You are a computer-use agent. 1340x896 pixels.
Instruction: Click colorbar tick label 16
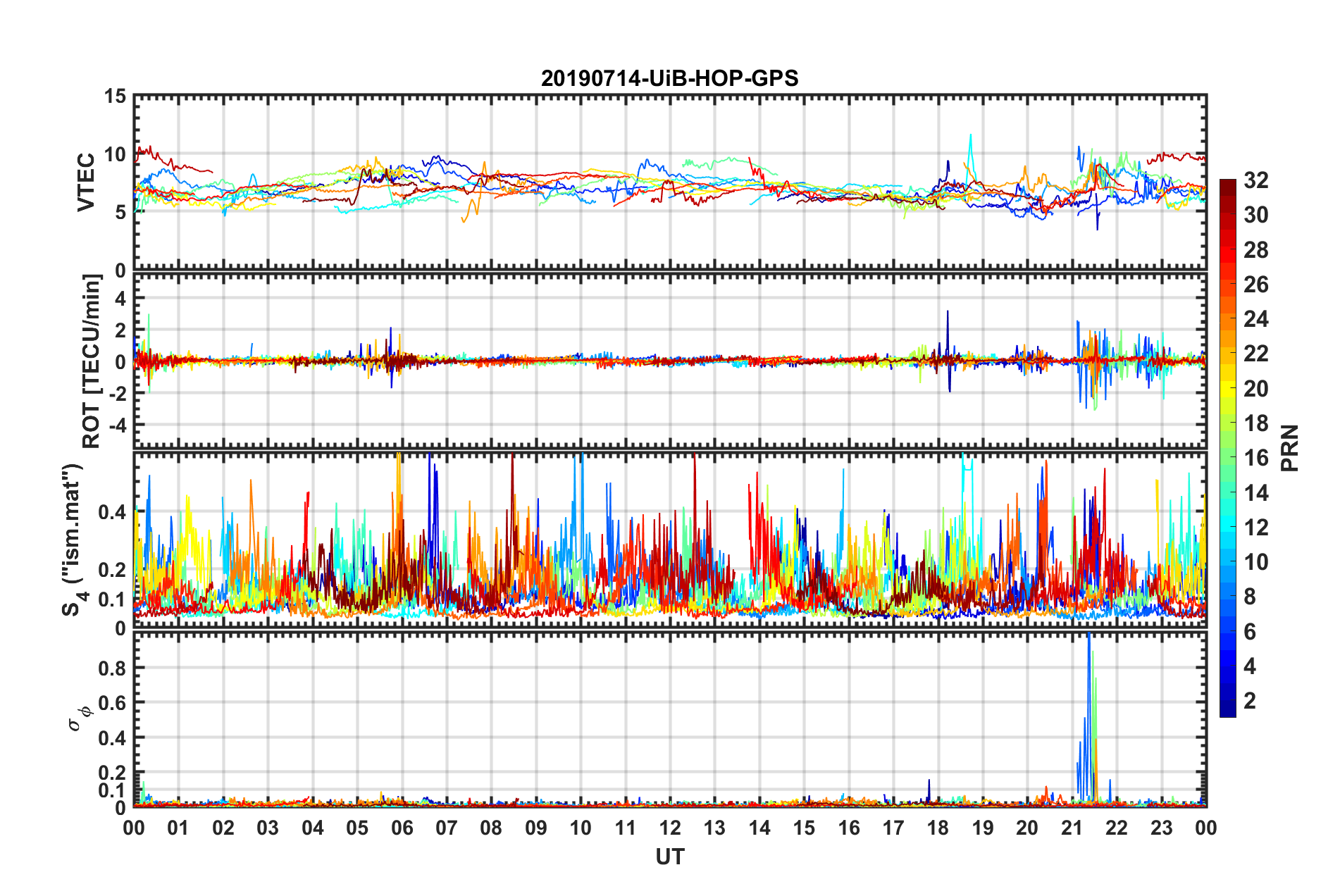(1255, 458)
